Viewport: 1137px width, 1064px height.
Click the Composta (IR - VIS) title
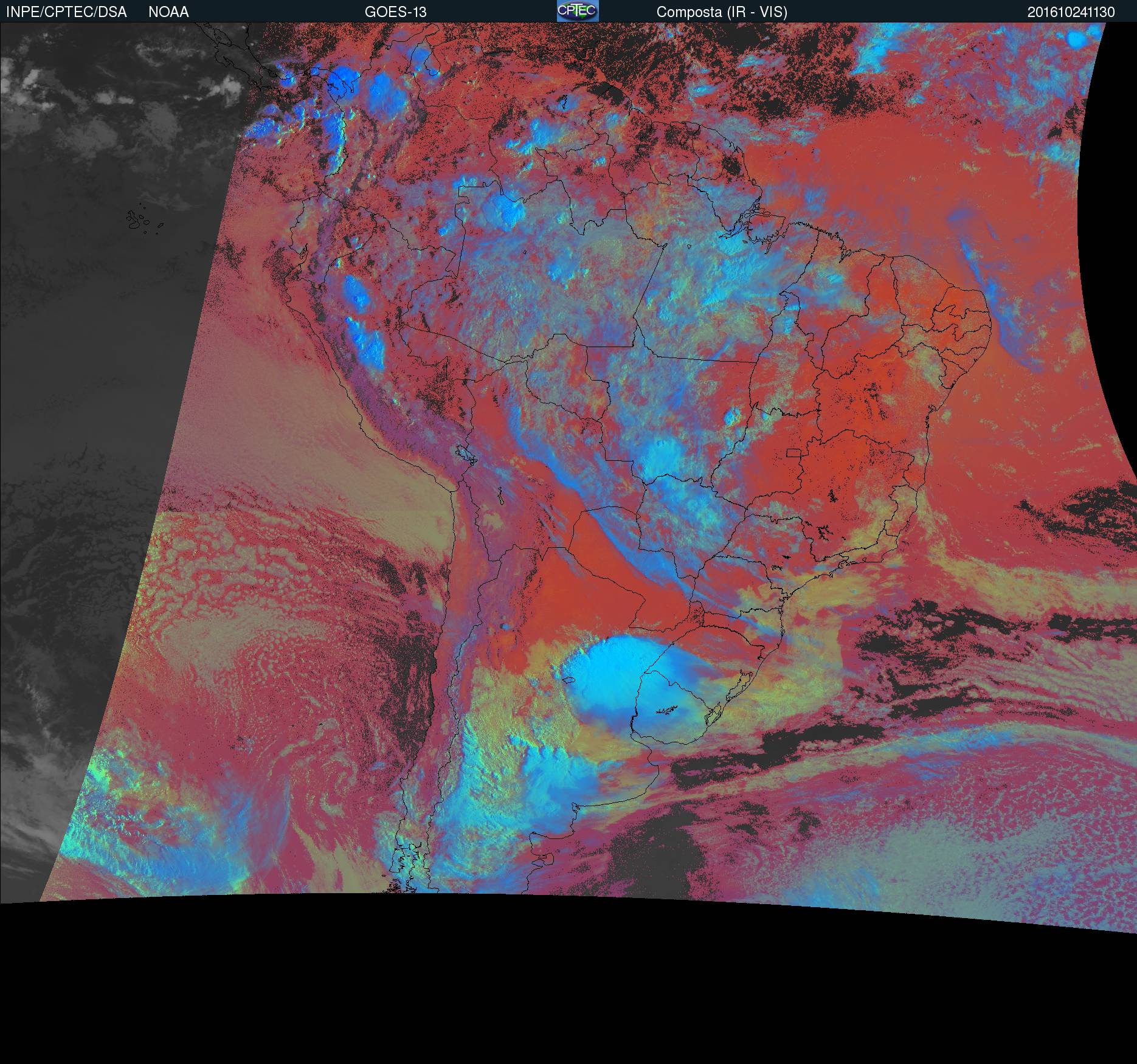722,12
